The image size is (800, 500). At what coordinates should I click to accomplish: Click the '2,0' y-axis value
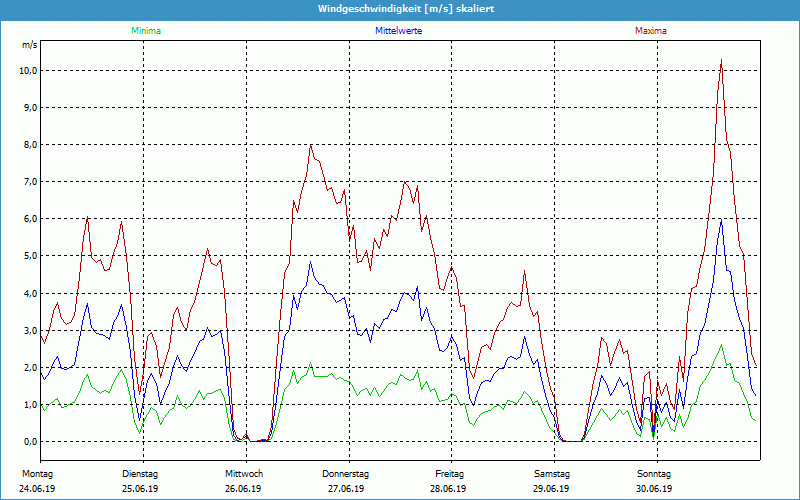point(30,367)
